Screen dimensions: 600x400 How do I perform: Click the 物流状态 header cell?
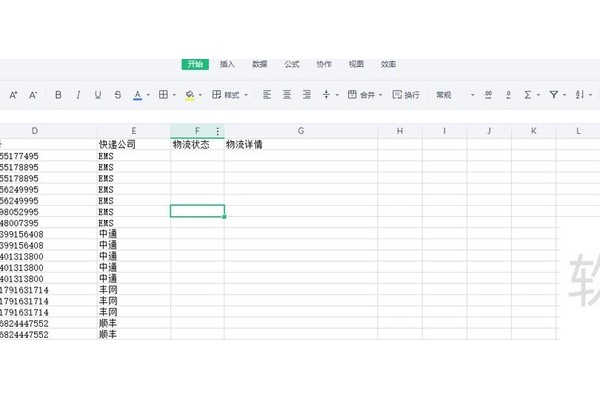[x=197, y=144]
